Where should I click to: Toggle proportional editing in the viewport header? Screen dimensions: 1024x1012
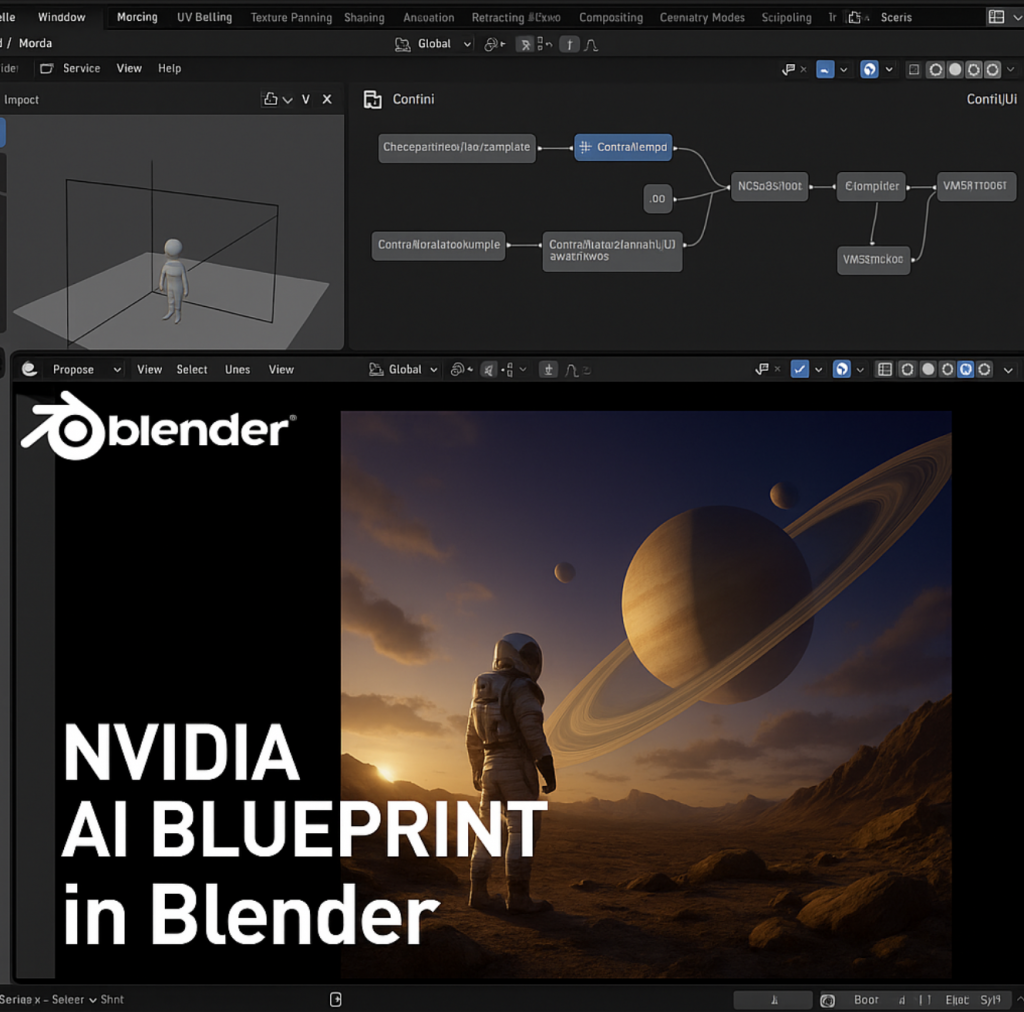click(x=548, y=369)
